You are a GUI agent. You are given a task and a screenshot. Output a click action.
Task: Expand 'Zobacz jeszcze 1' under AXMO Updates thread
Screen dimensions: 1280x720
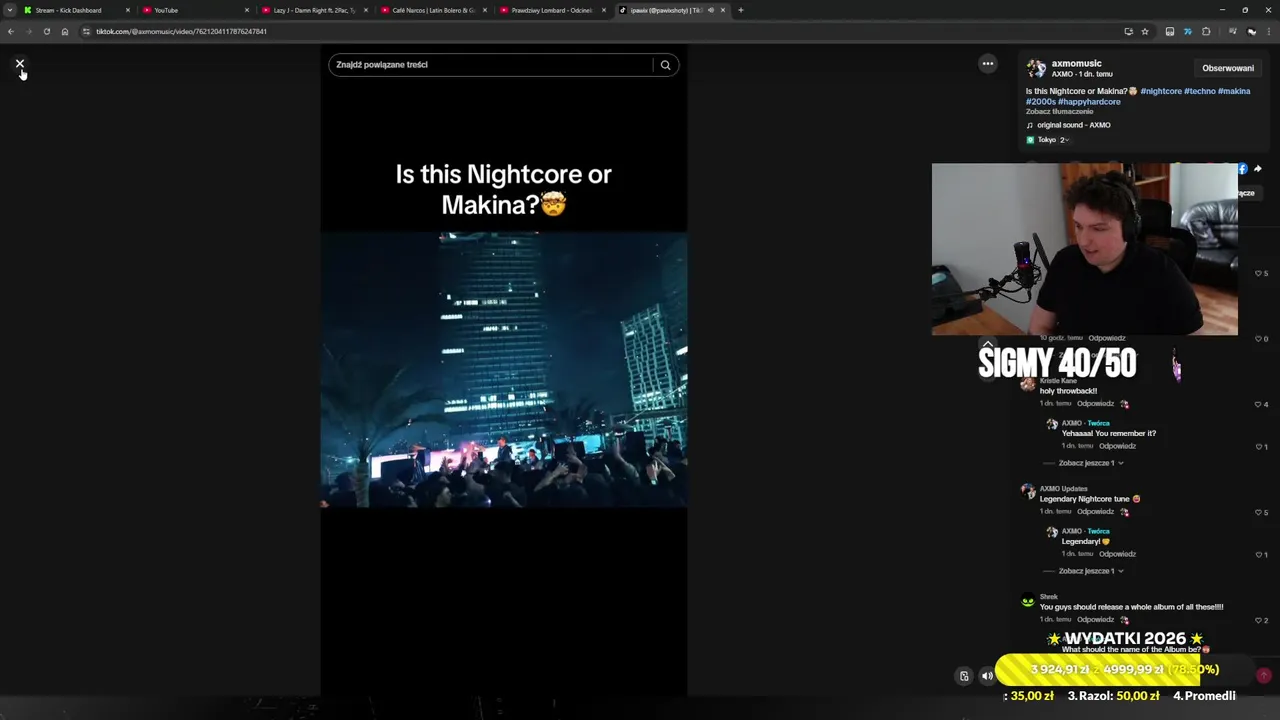pyautogui.click(x=1090, y=571)
